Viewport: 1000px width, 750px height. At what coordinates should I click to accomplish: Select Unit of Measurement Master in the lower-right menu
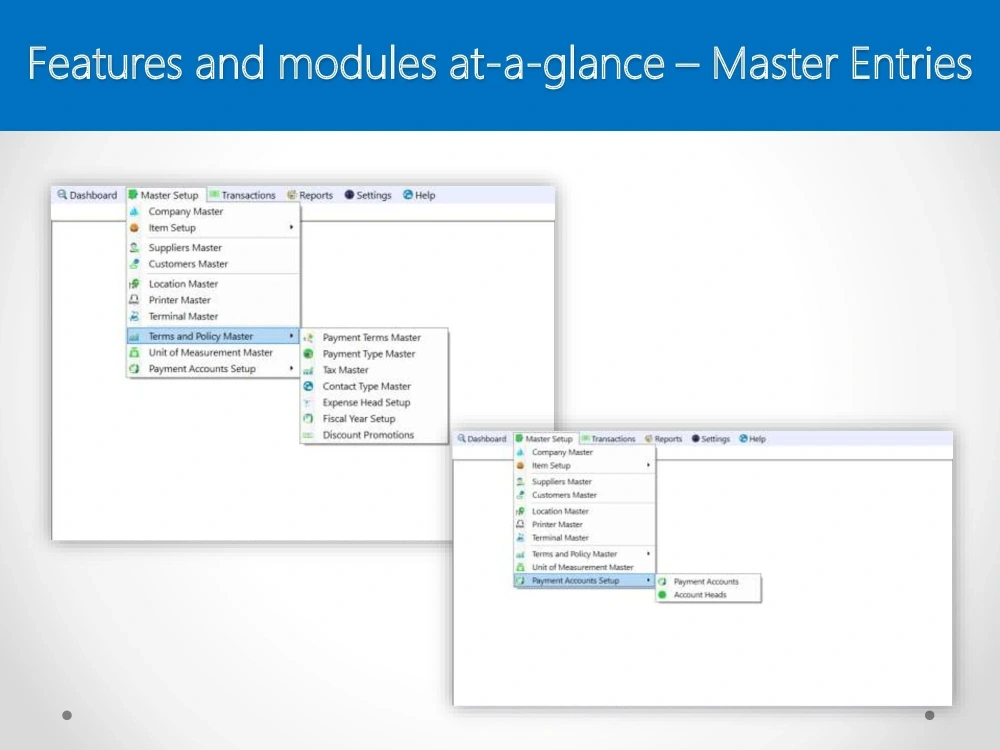[584, 567]
